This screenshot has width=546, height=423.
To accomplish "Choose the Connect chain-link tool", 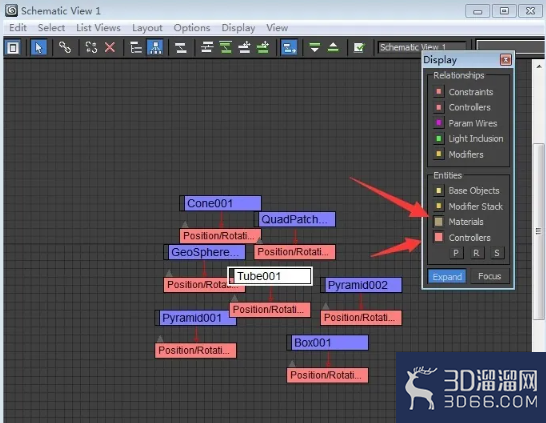I will click(65, 48).
